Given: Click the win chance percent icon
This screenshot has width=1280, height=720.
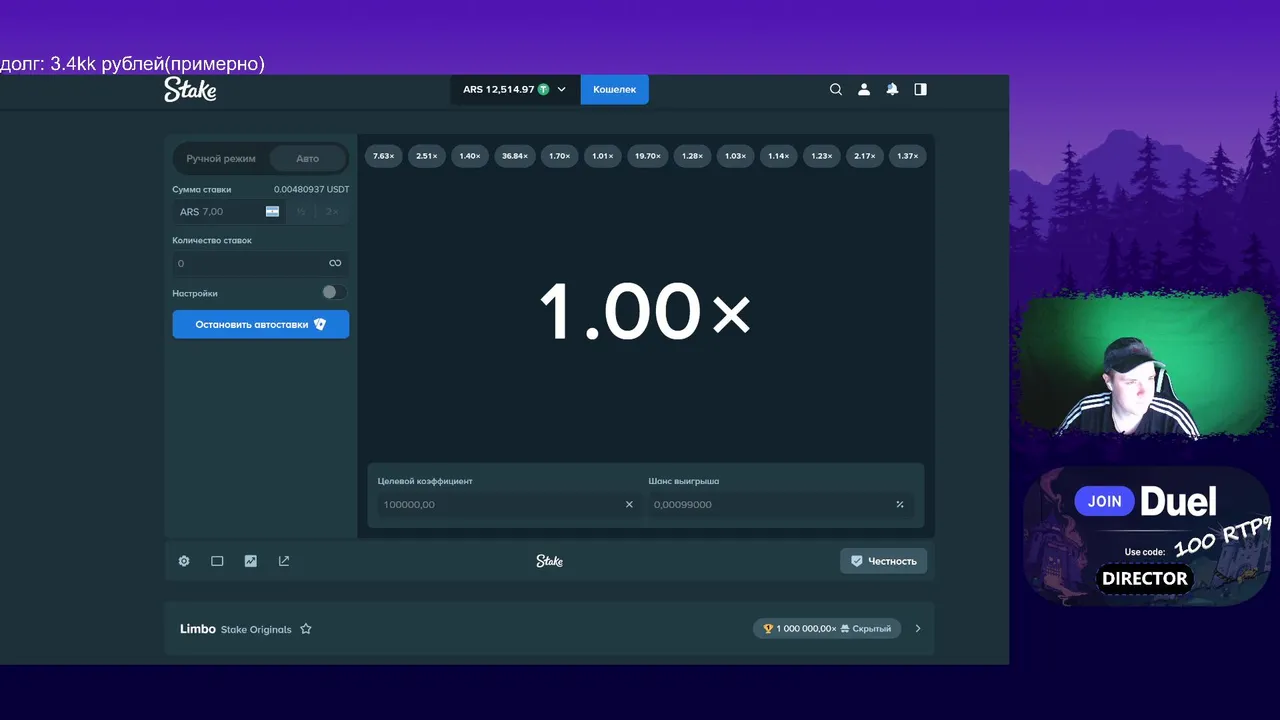Looking at the screenshot, I should [x=900, y=504].
